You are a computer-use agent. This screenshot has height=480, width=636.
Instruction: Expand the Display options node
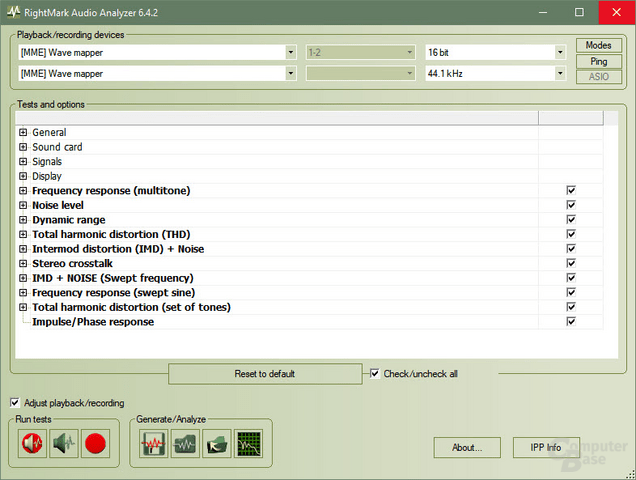pos(23,176)
